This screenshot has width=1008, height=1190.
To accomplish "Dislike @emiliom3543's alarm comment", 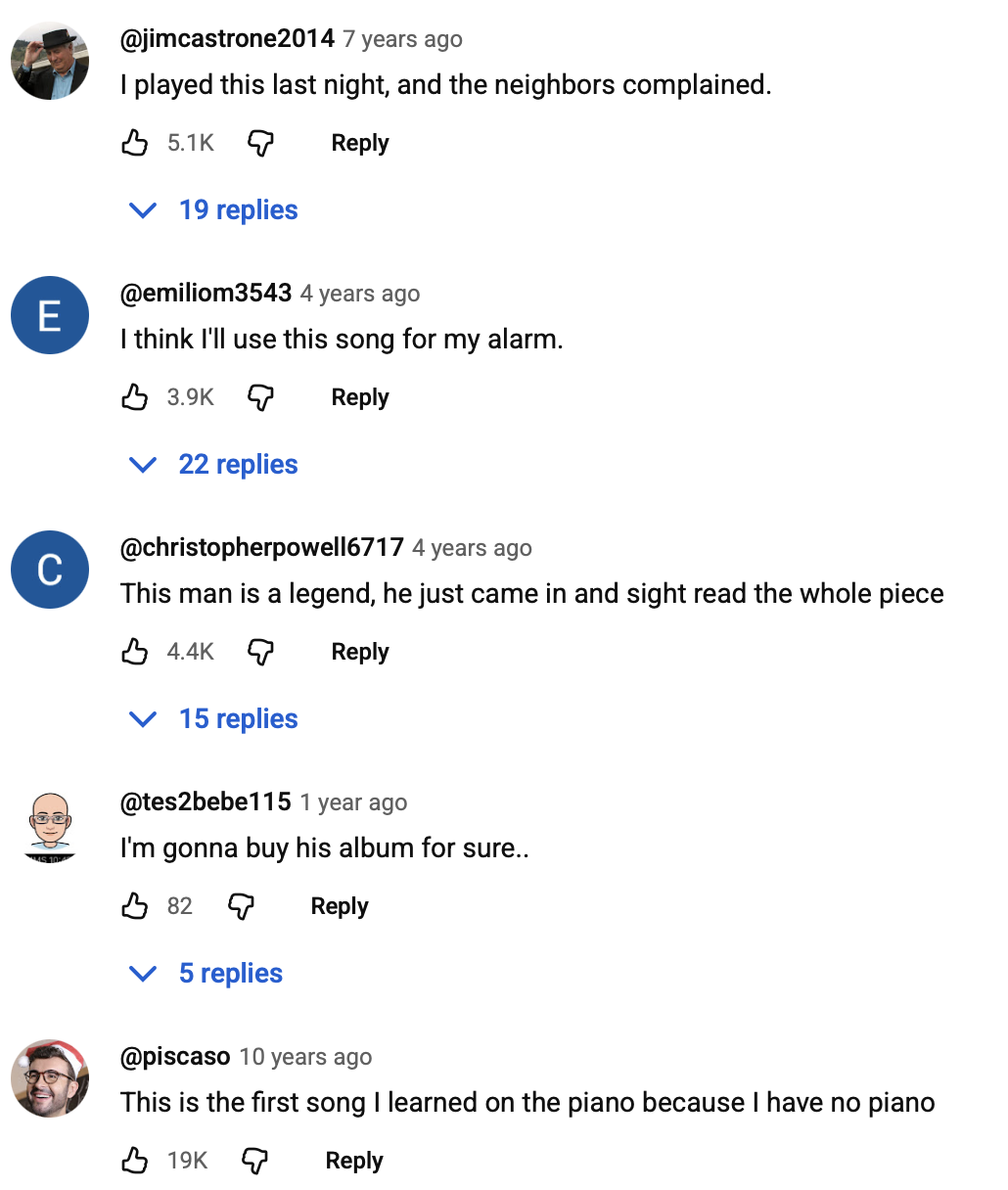I will tap(259, 397).
